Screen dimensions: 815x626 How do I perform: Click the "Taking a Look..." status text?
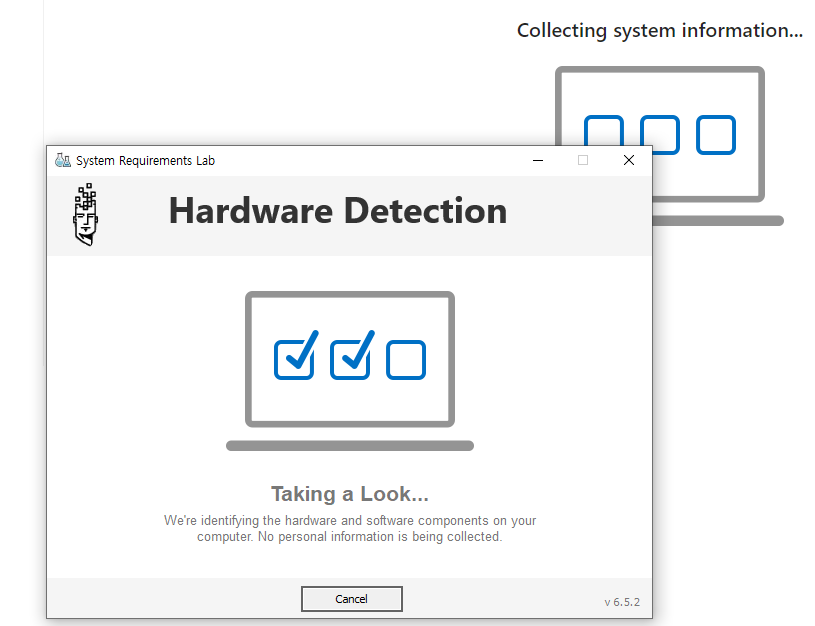click(350, 494)
